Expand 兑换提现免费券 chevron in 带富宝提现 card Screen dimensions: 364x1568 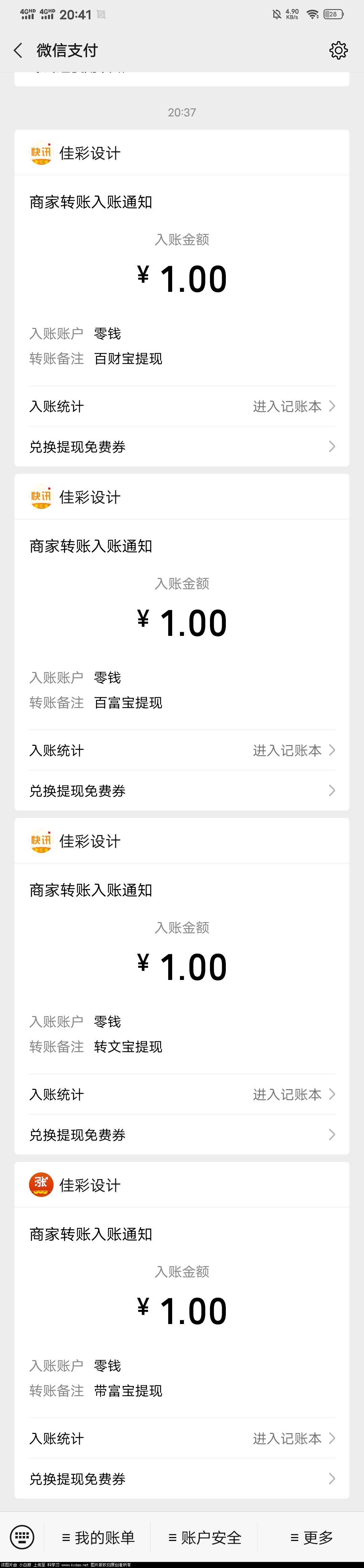click(332, 1478)
